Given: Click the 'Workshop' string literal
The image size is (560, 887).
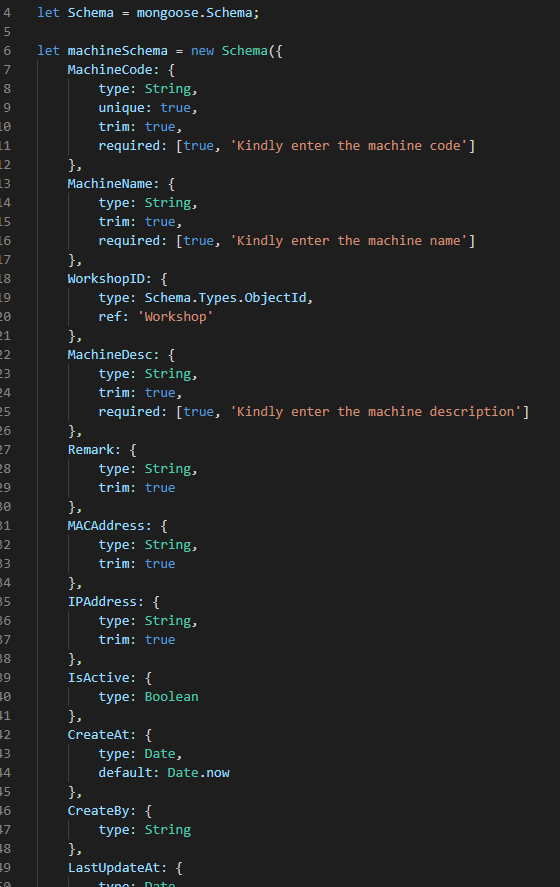Looking at the screenshot, I should coord(175,317).
